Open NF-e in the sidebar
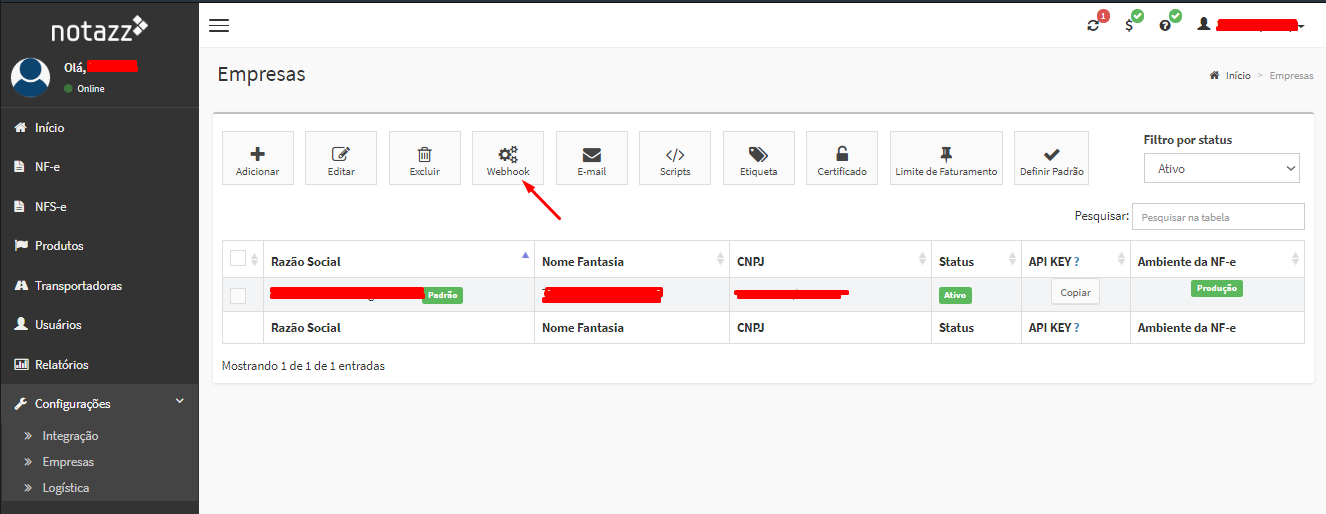 point(99,167)
